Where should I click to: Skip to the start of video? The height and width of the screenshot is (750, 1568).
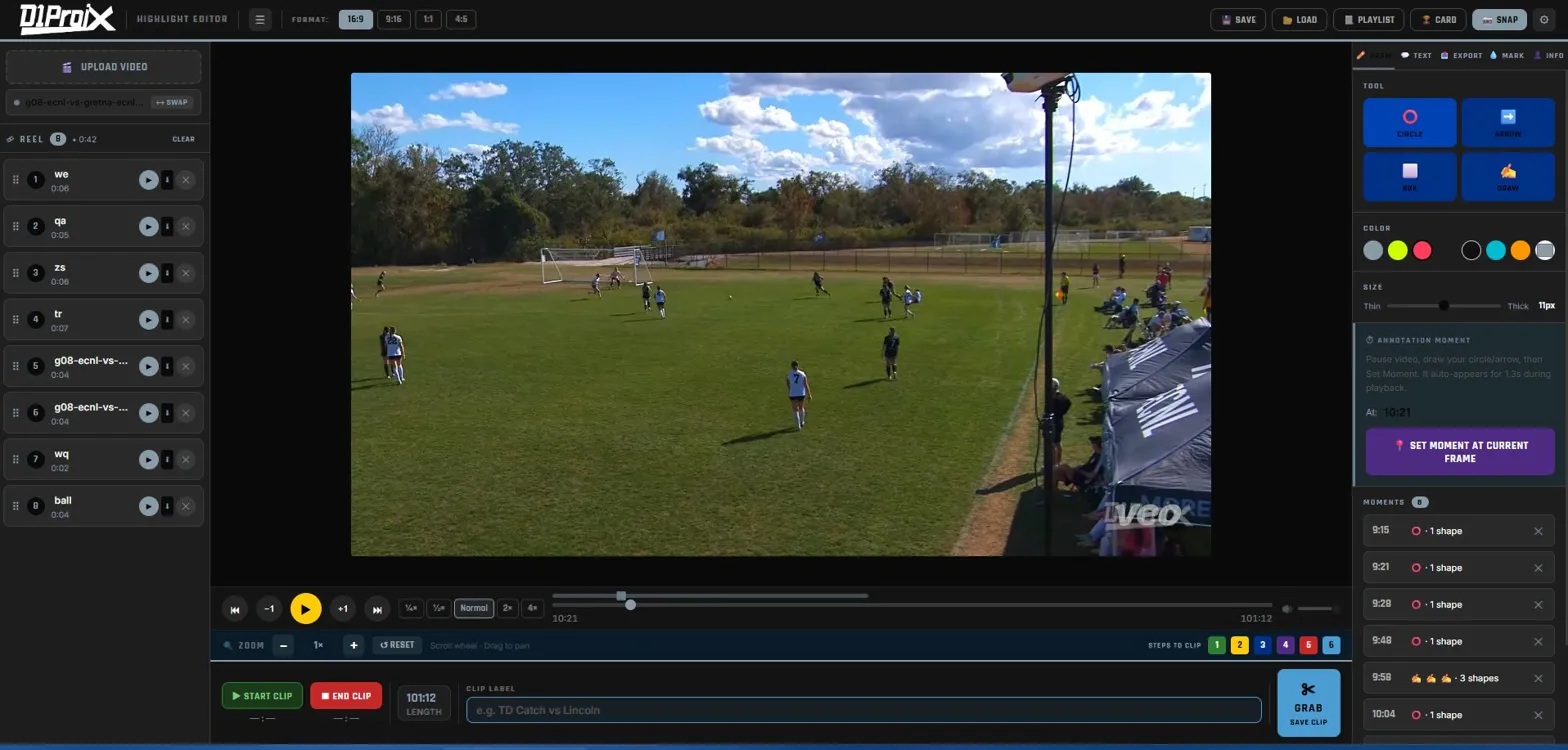click(235, 609)
